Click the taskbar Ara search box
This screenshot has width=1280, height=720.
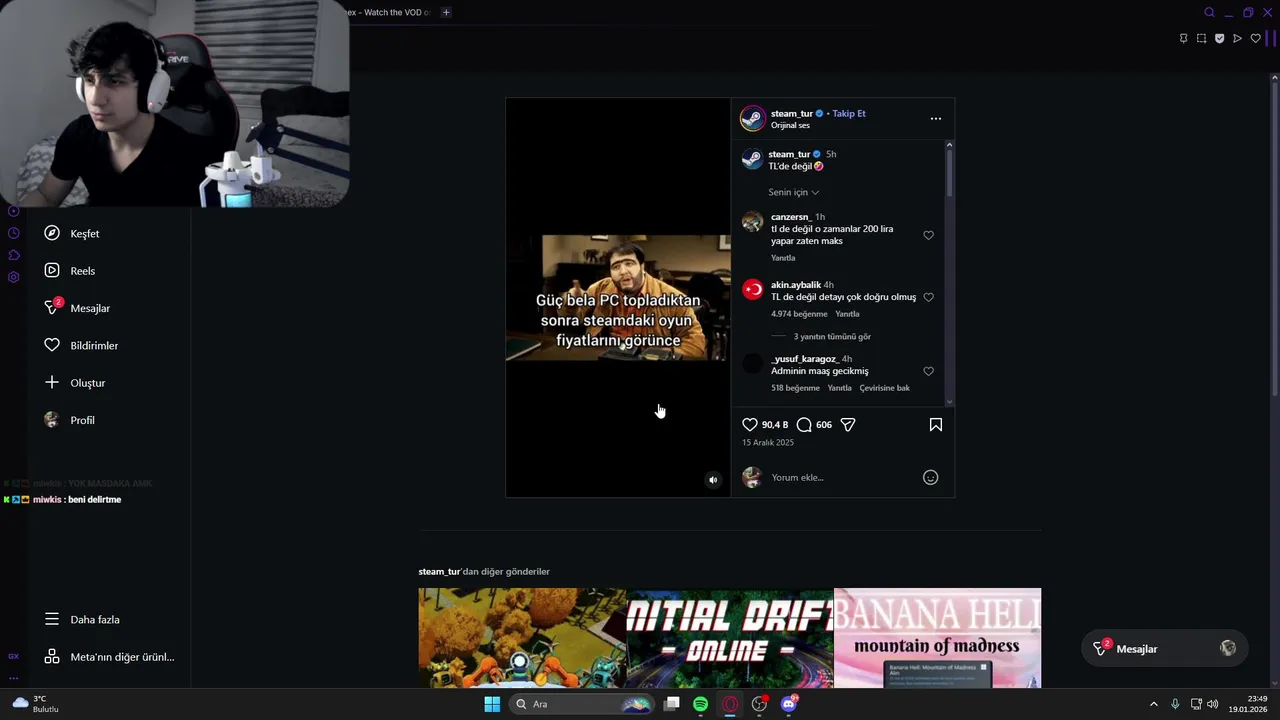(x=580, y=704)
